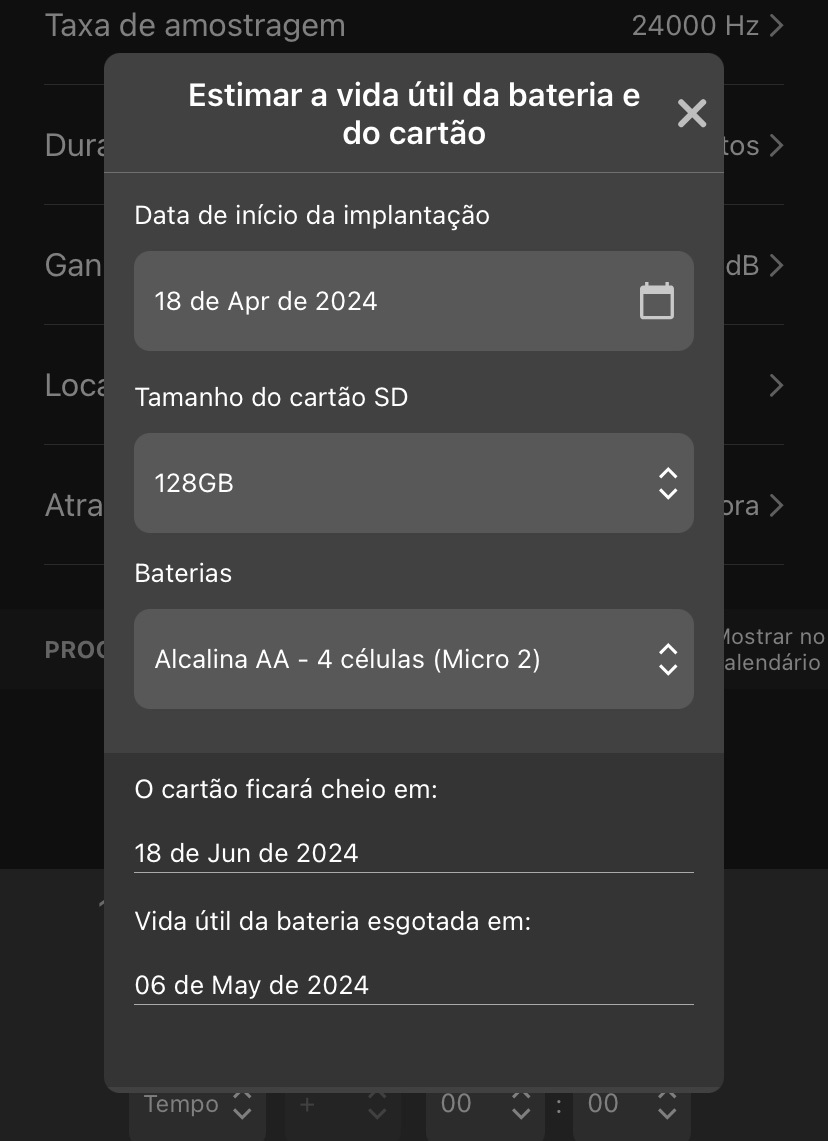Open the calendar picker icon for start date
This screenshot has height=1141, width=828.
656,301
